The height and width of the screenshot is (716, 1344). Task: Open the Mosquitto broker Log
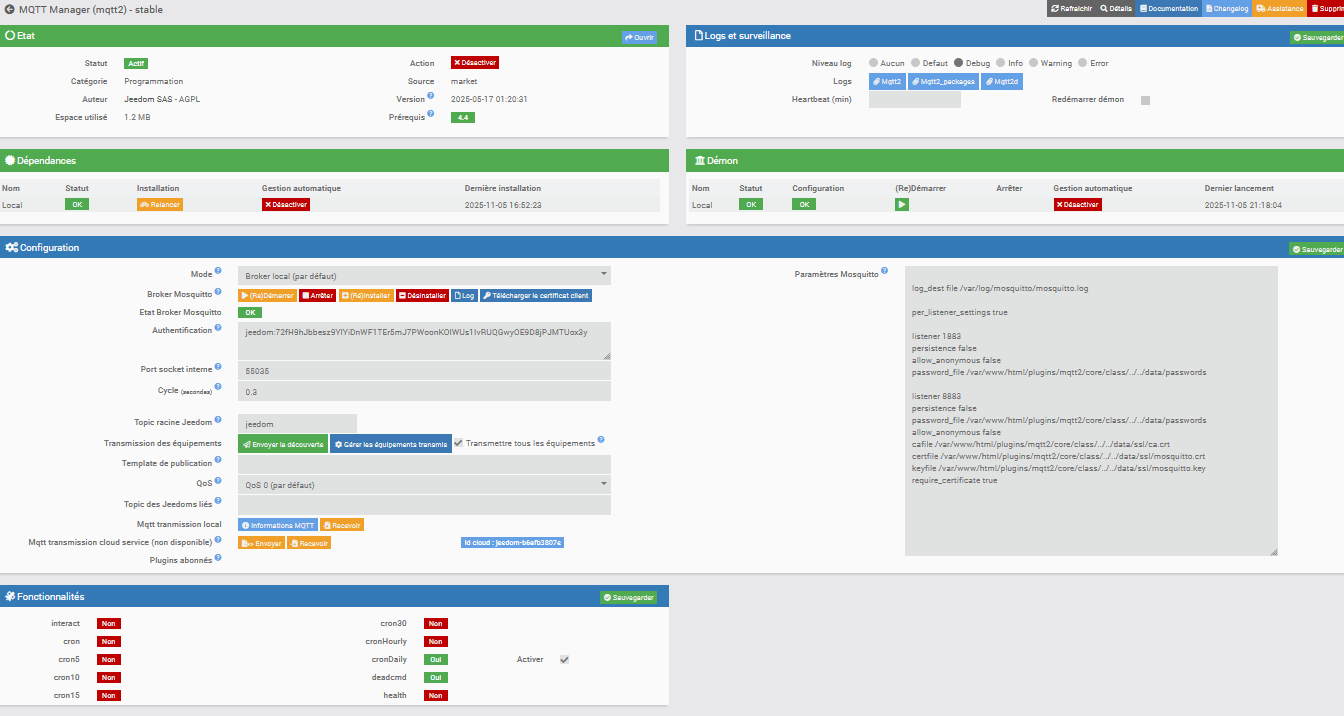point(464,296)
